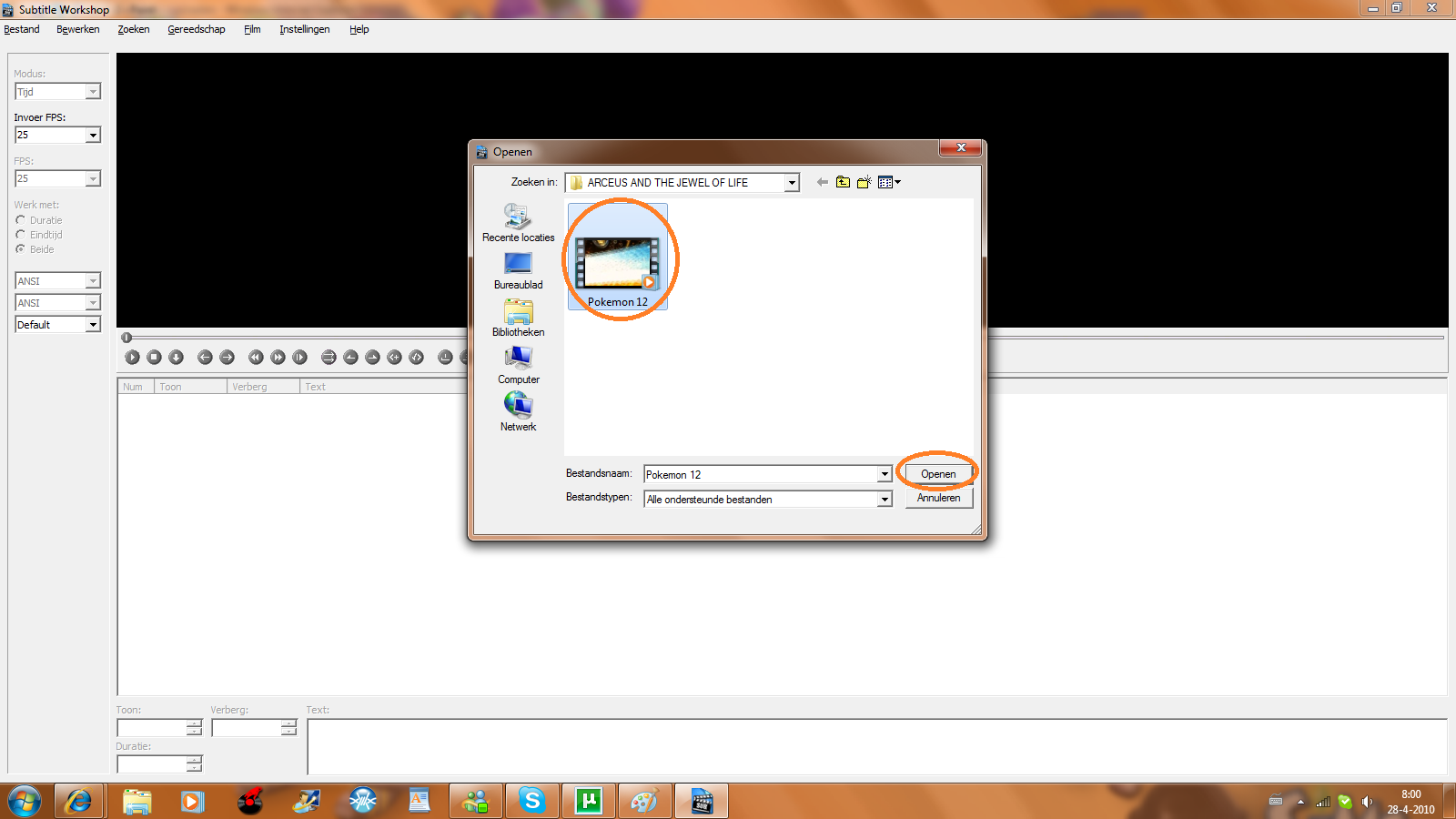
Task: Open the Bewerken menu
Action: (78, 29)
